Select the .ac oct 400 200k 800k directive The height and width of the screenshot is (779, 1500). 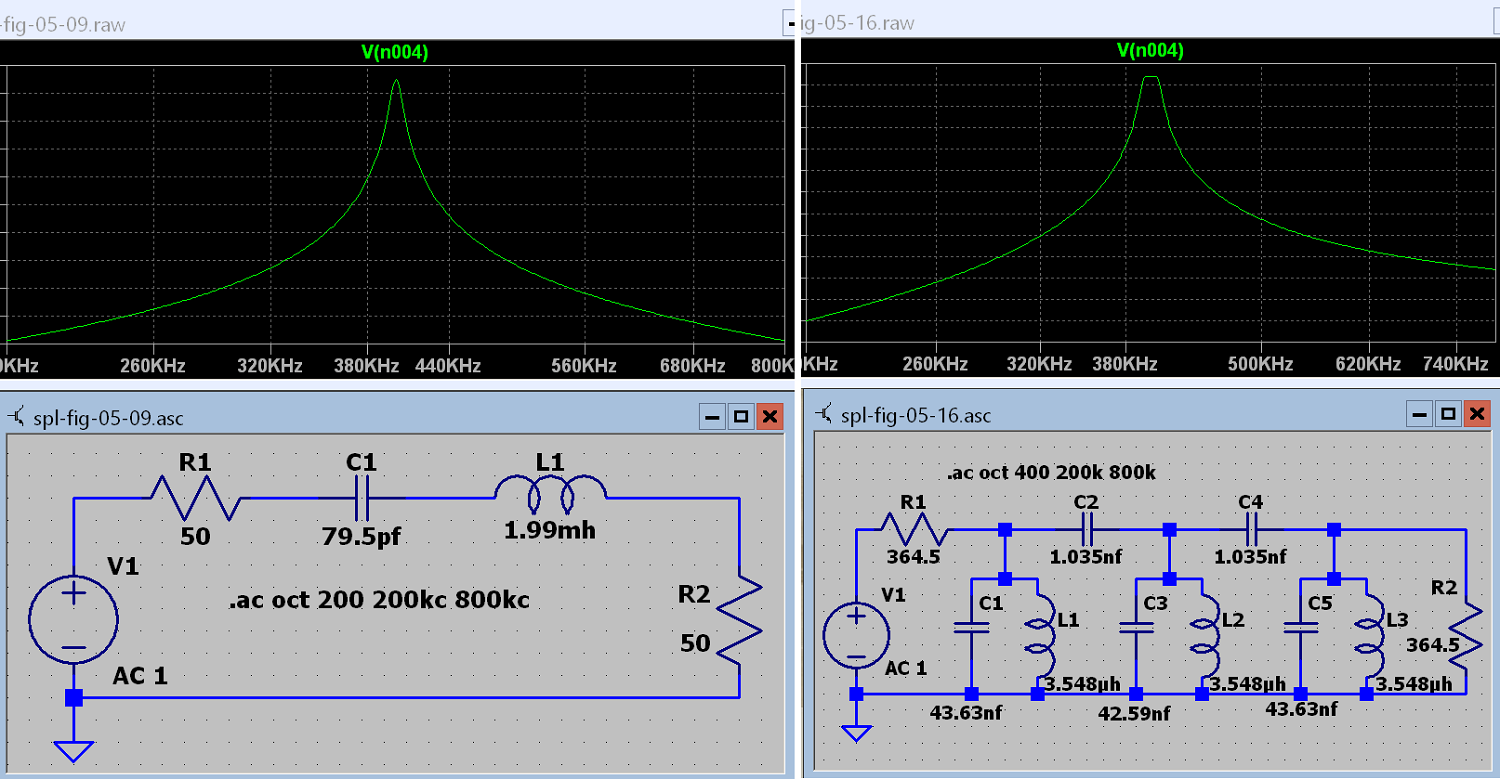(1050, 473)
